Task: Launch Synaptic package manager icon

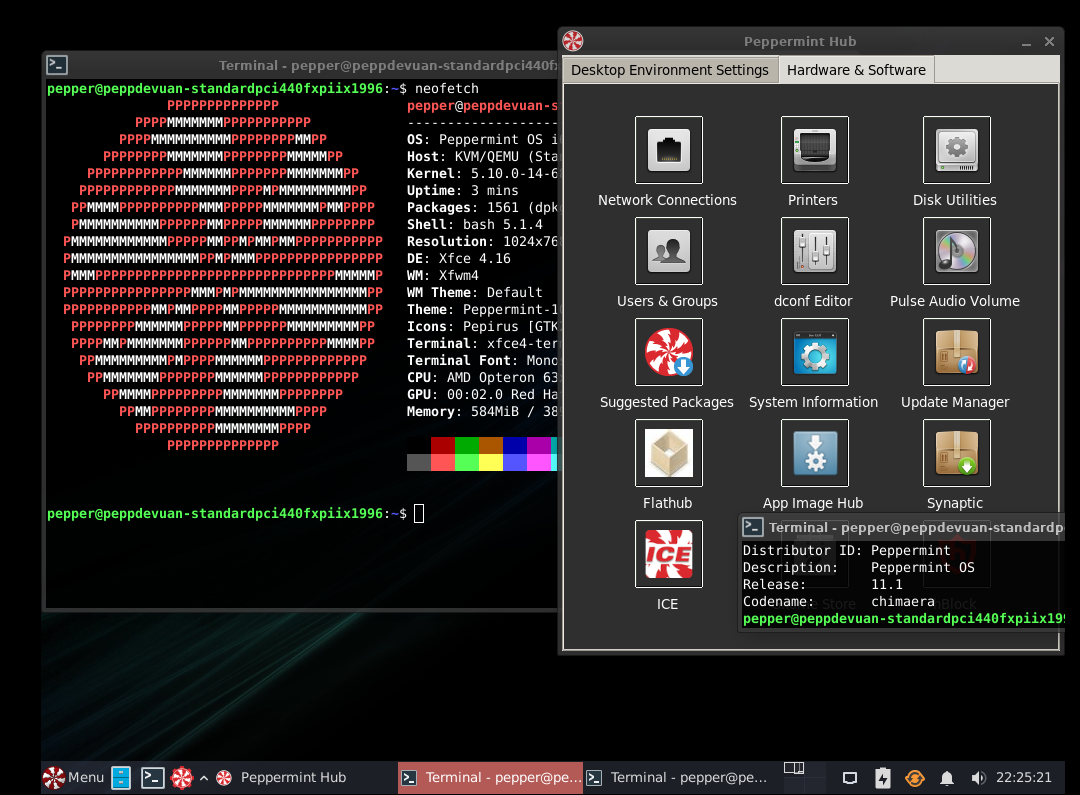Action: tap(956, 453)
